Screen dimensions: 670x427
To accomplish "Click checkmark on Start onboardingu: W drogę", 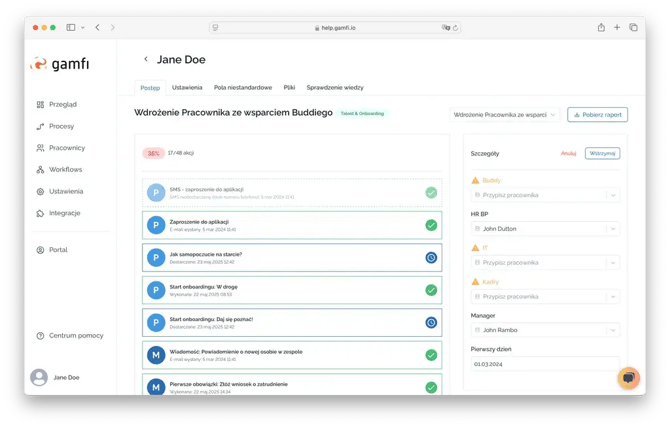I will pyautogui.click(x=431, y=290).
